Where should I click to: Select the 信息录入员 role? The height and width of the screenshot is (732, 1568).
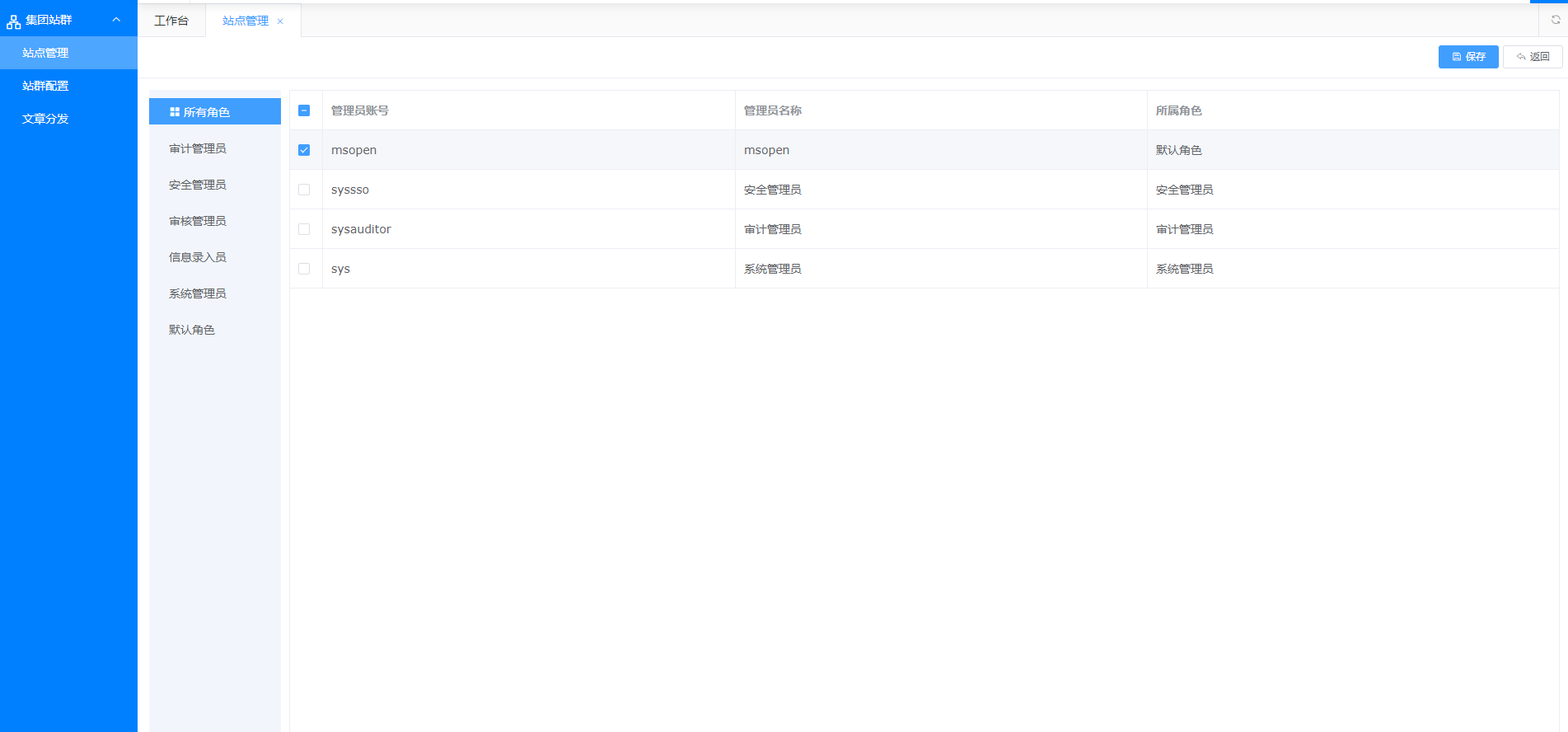(198, 257)
